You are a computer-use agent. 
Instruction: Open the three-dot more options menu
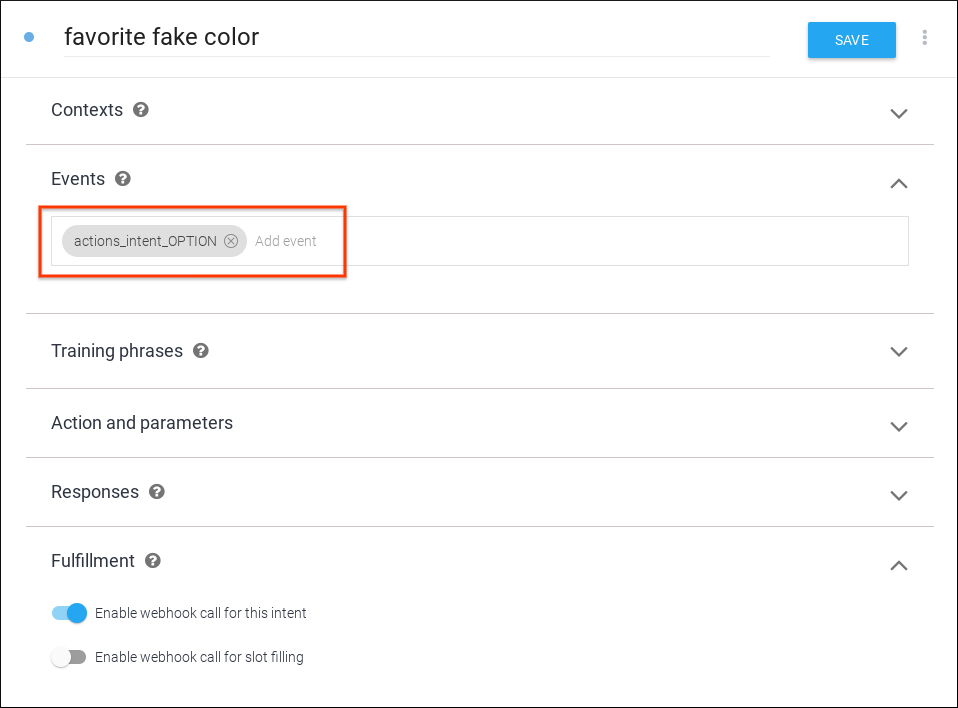[x=925, y=38]
